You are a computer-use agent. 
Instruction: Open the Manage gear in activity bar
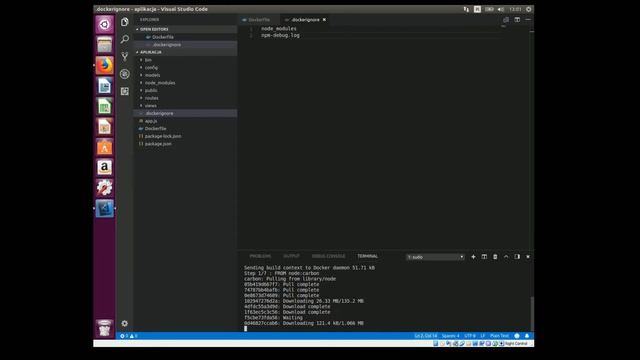[124, 323]
